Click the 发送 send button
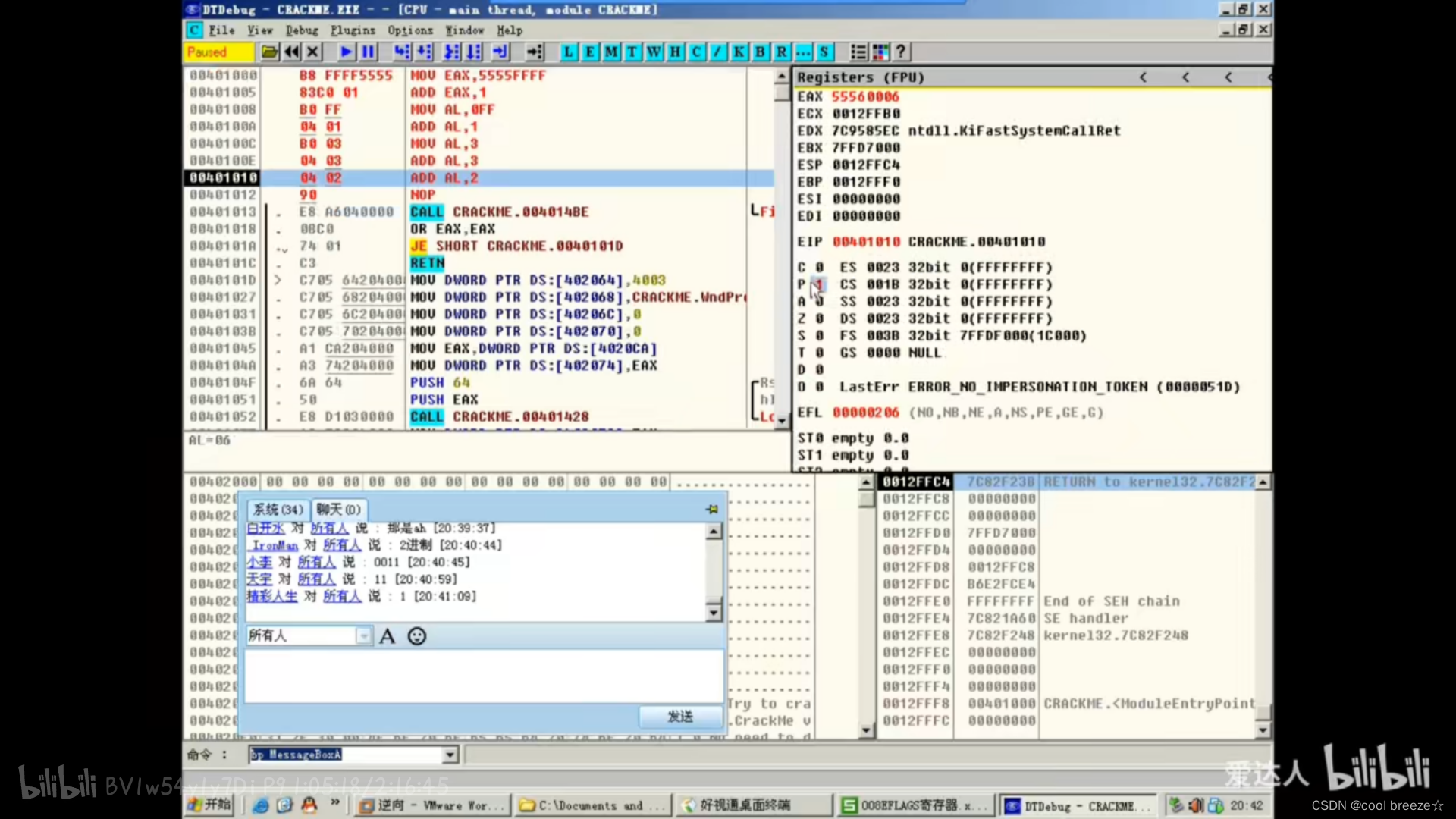 pyautogui.click(x=680, y=717)
